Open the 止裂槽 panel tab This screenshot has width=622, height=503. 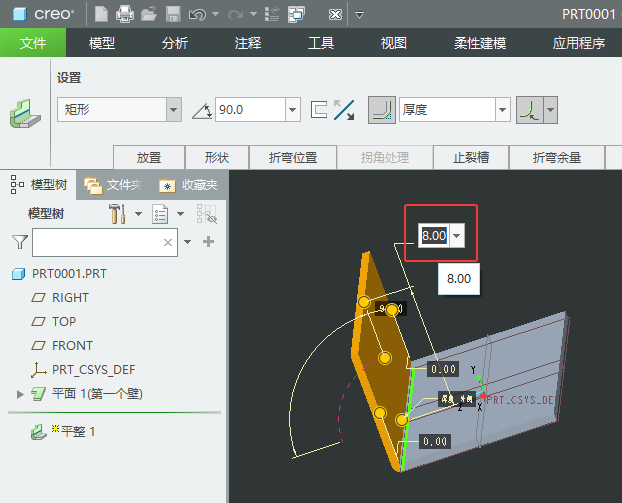pyautogui.click(x=471, y=157)
